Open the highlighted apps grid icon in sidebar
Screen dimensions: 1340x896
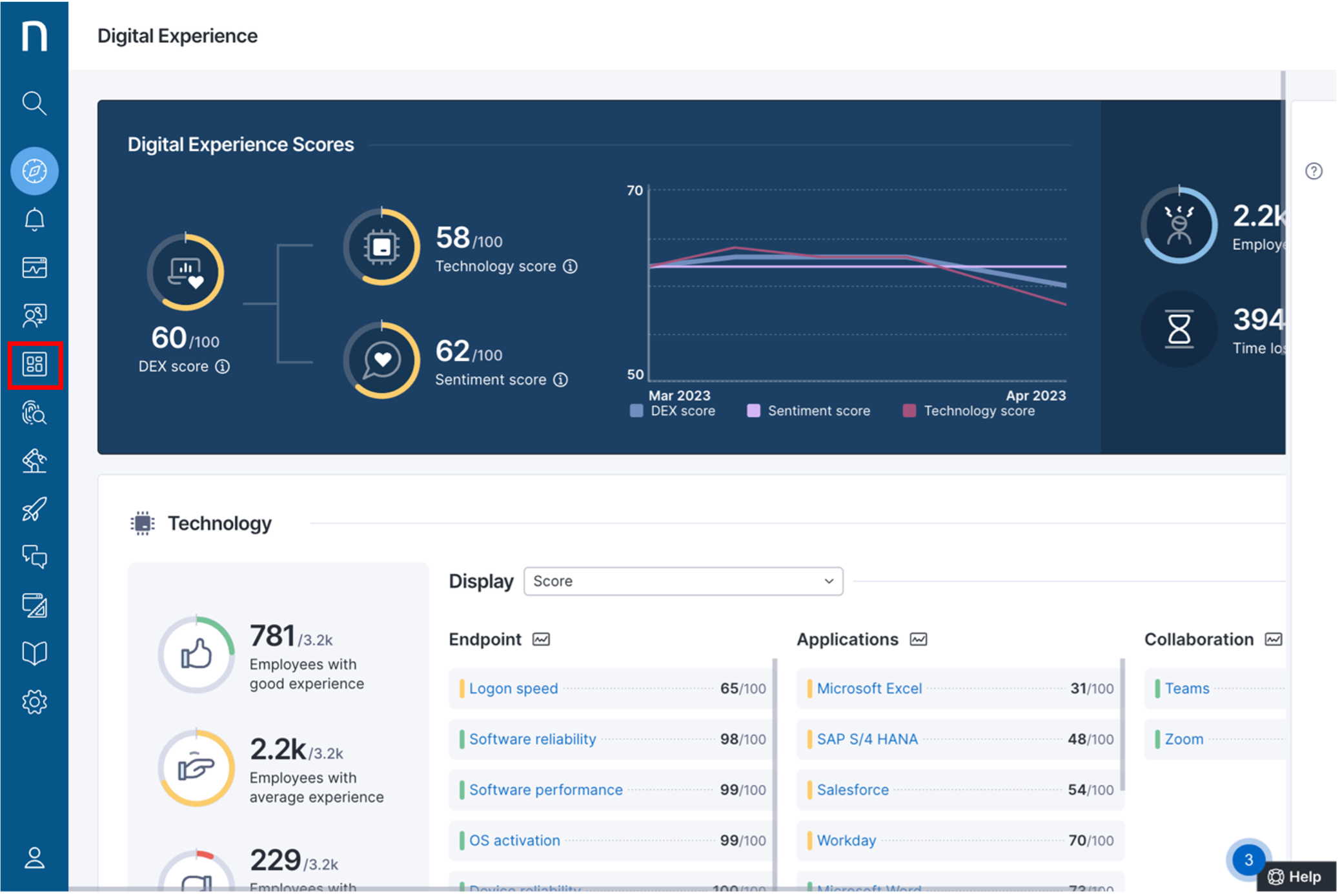tap(34, 363)
